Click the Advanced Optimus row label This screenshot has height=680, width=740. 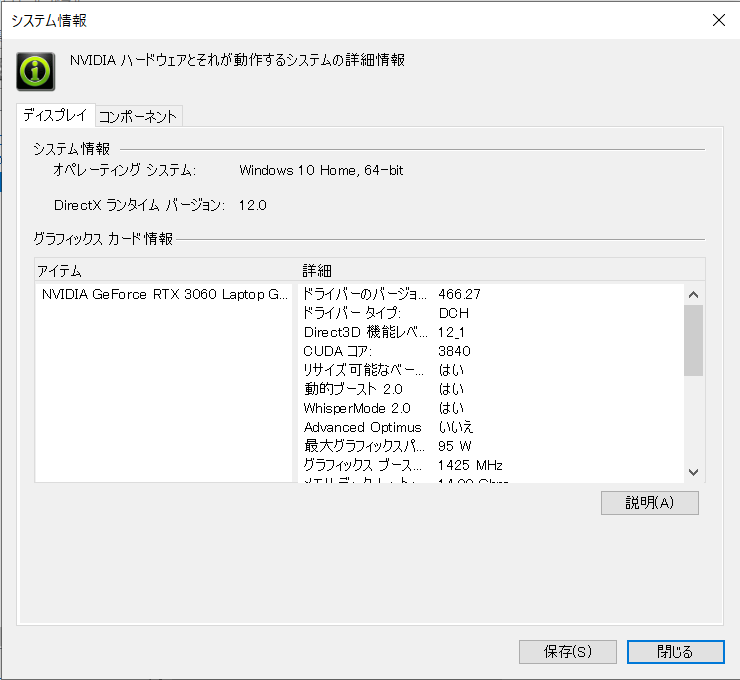(362, 427)
